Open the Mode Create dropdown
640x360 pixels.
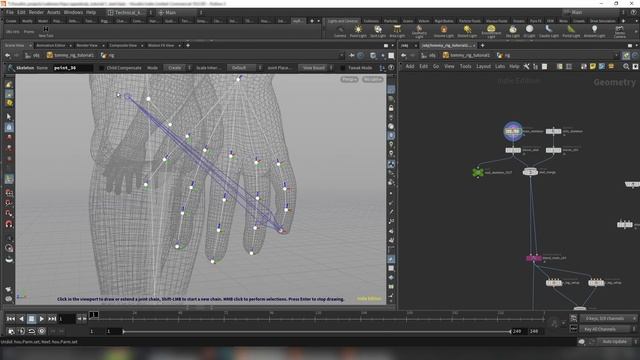178,68
